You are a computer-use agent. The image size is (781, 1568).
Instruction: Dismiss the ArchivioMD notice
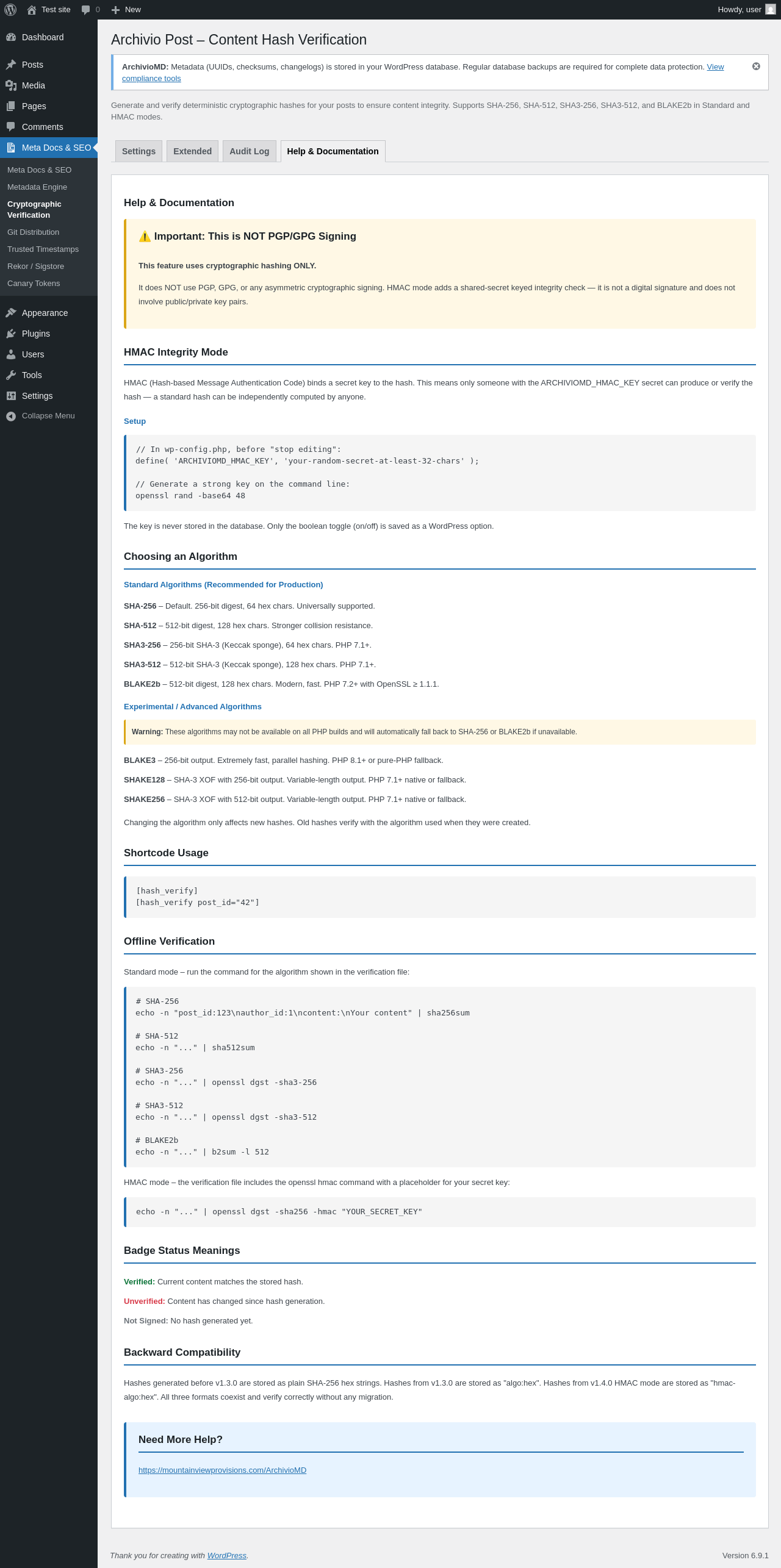pyautogui.click(x=756, y=66)
